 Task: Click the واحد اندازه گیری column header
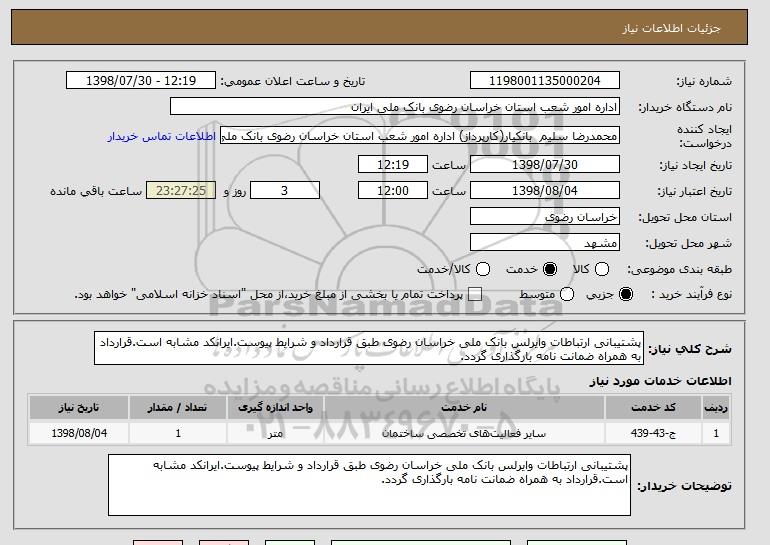[275, 408]
